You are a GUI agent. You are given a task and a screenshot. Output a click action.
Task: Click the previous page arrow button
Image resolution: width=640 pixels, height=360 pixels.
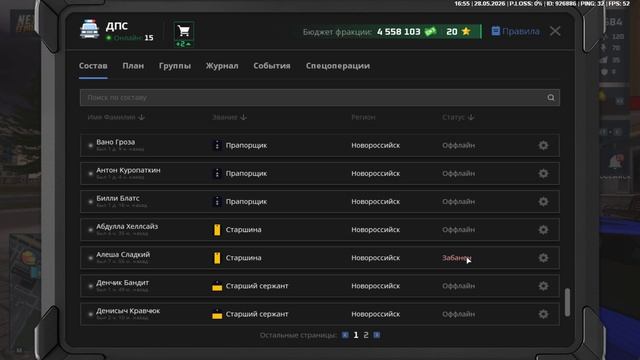coord(345,335)
